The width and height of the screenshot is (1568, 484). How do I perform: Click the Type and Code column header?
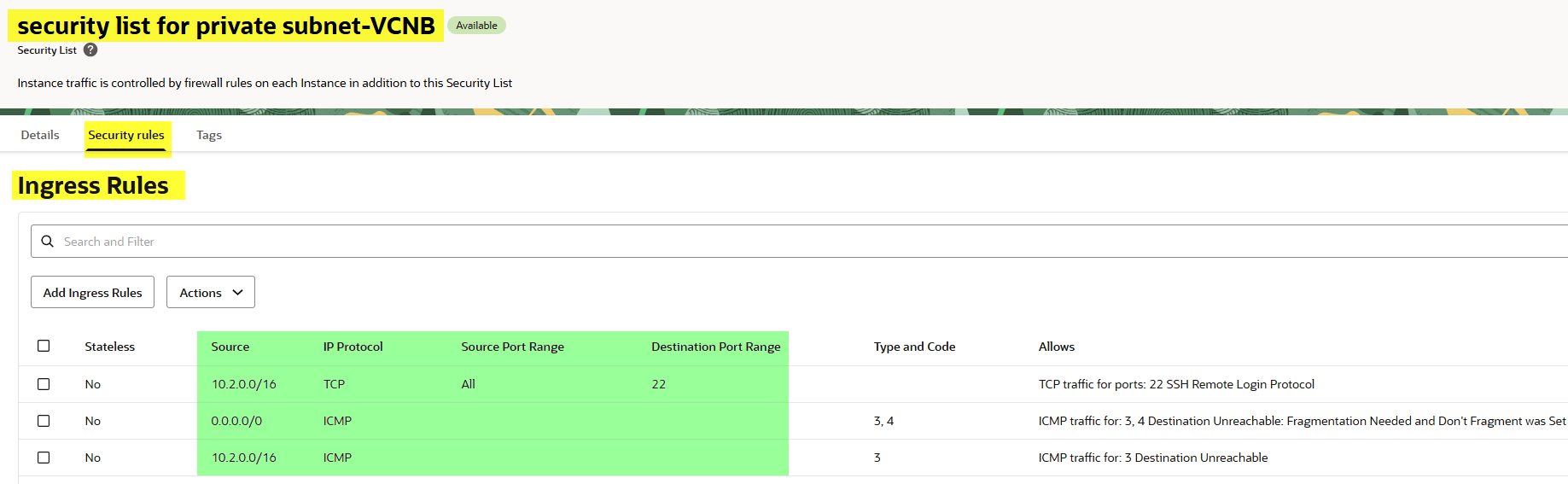click(x=914, y=347)
